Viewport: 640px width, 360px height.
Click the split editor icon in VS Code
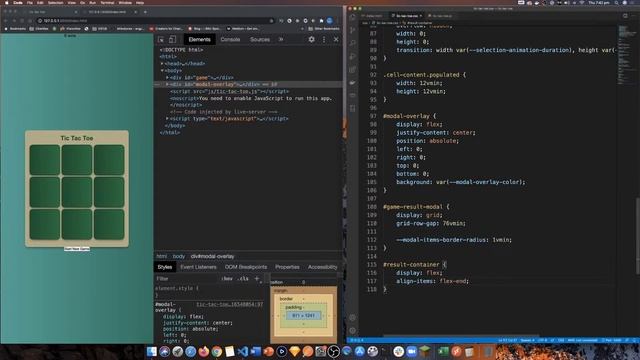click(625, 16)
